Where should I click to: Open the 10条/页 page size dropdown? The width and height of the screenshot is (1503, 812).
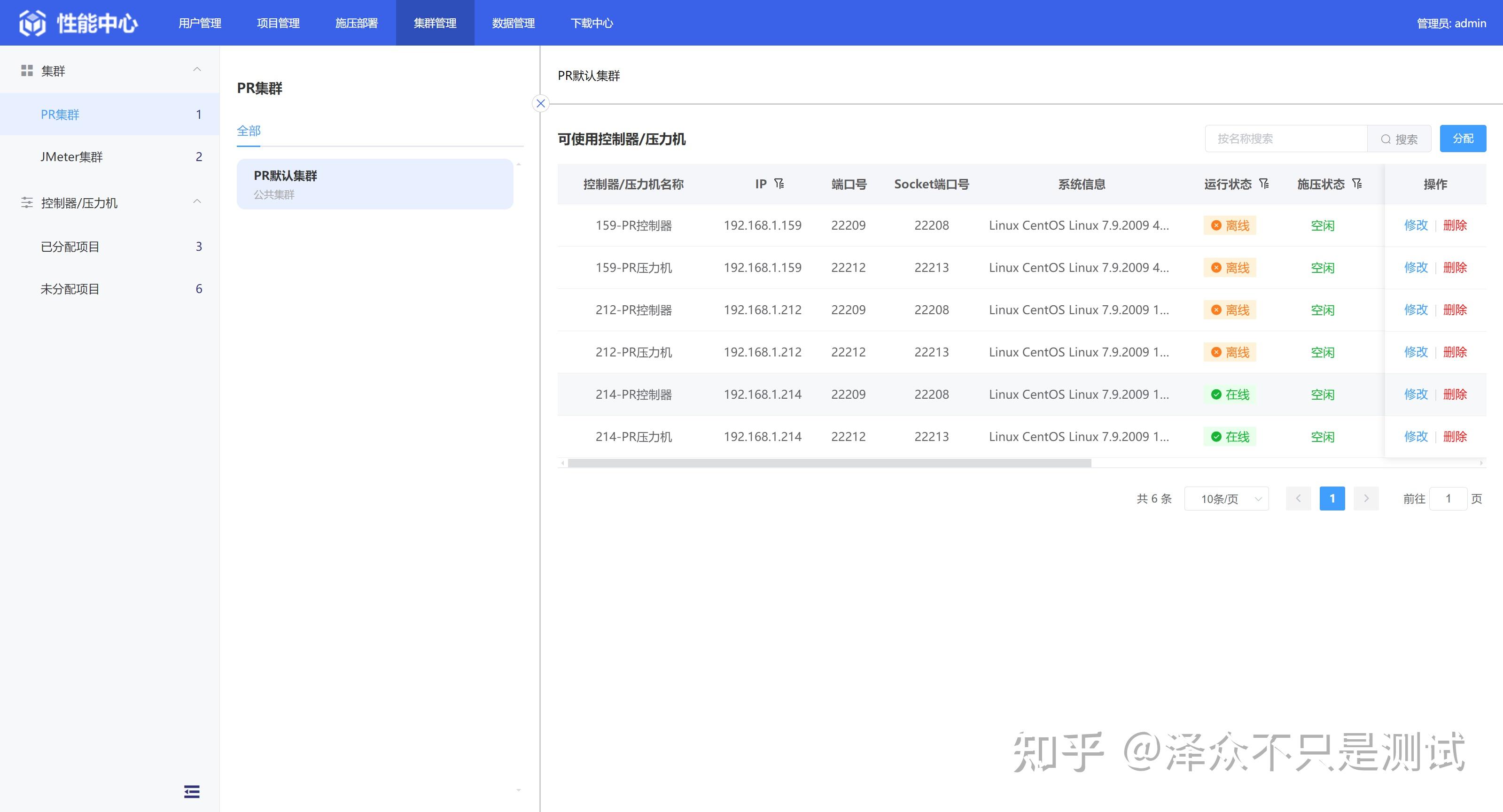coord(1226,498)
